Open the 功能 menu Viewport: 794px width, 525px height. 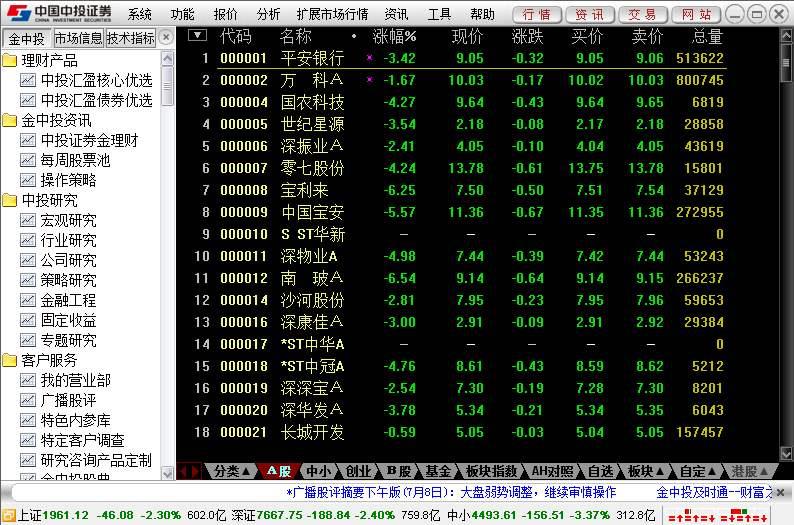[x=182, y=14]
